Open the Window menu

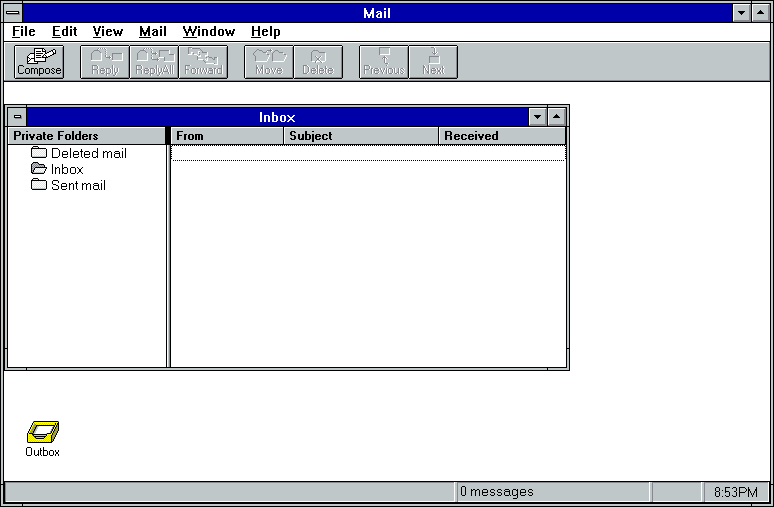tap(208, 32)
